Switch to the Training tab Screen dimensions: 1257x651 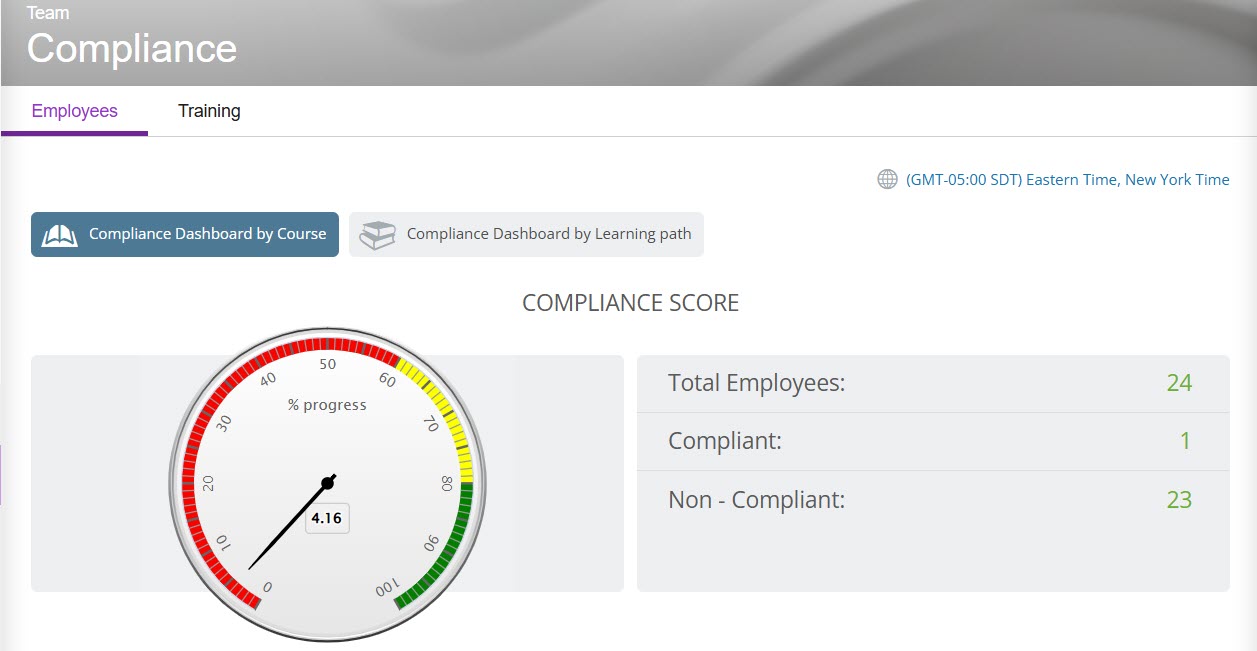(209, 110)
